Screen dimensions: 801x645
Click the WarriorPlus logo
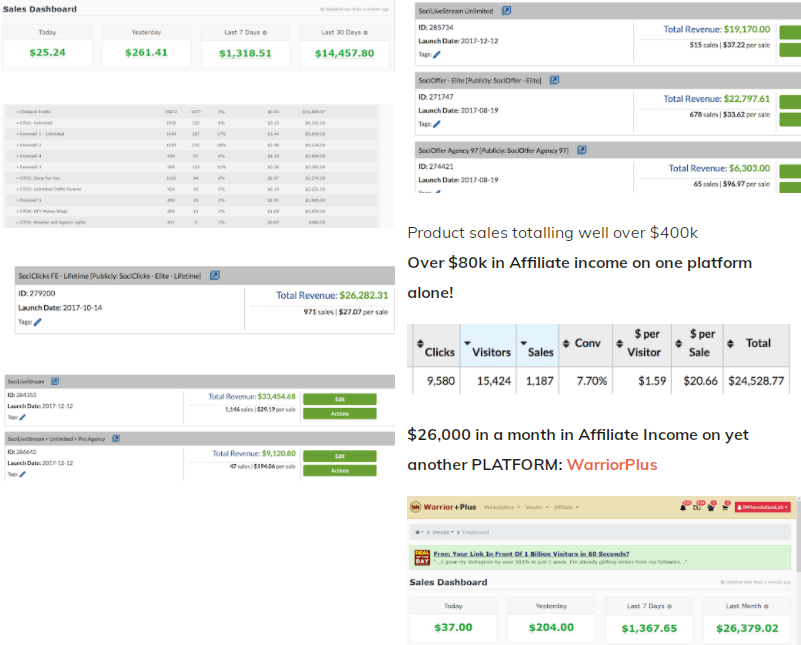443,507
